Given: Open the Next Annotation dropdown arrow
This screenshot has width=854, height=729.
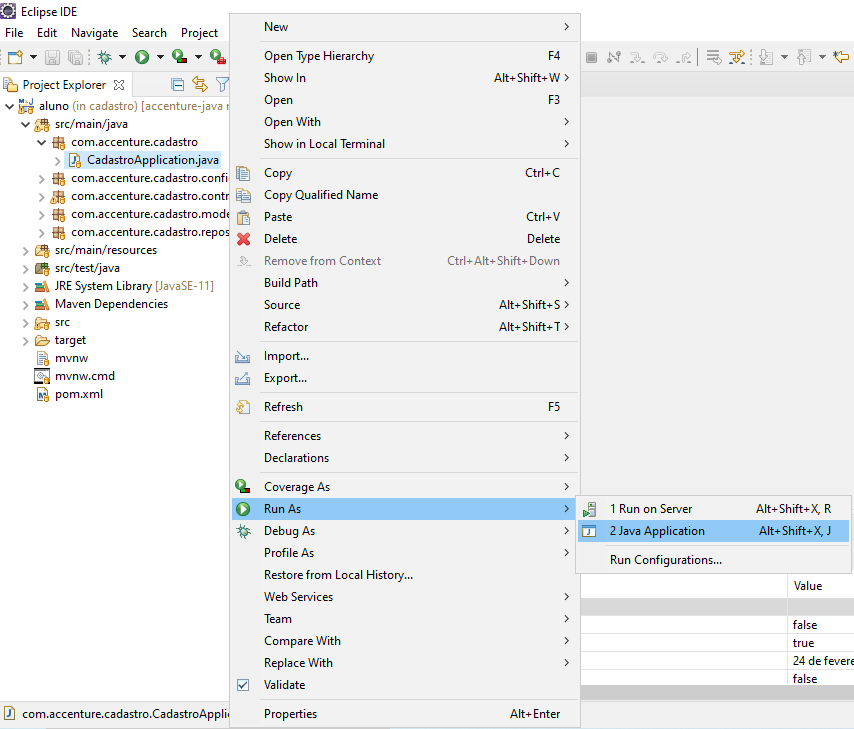Looking at the screenshot, I should (x=784, y=57).
